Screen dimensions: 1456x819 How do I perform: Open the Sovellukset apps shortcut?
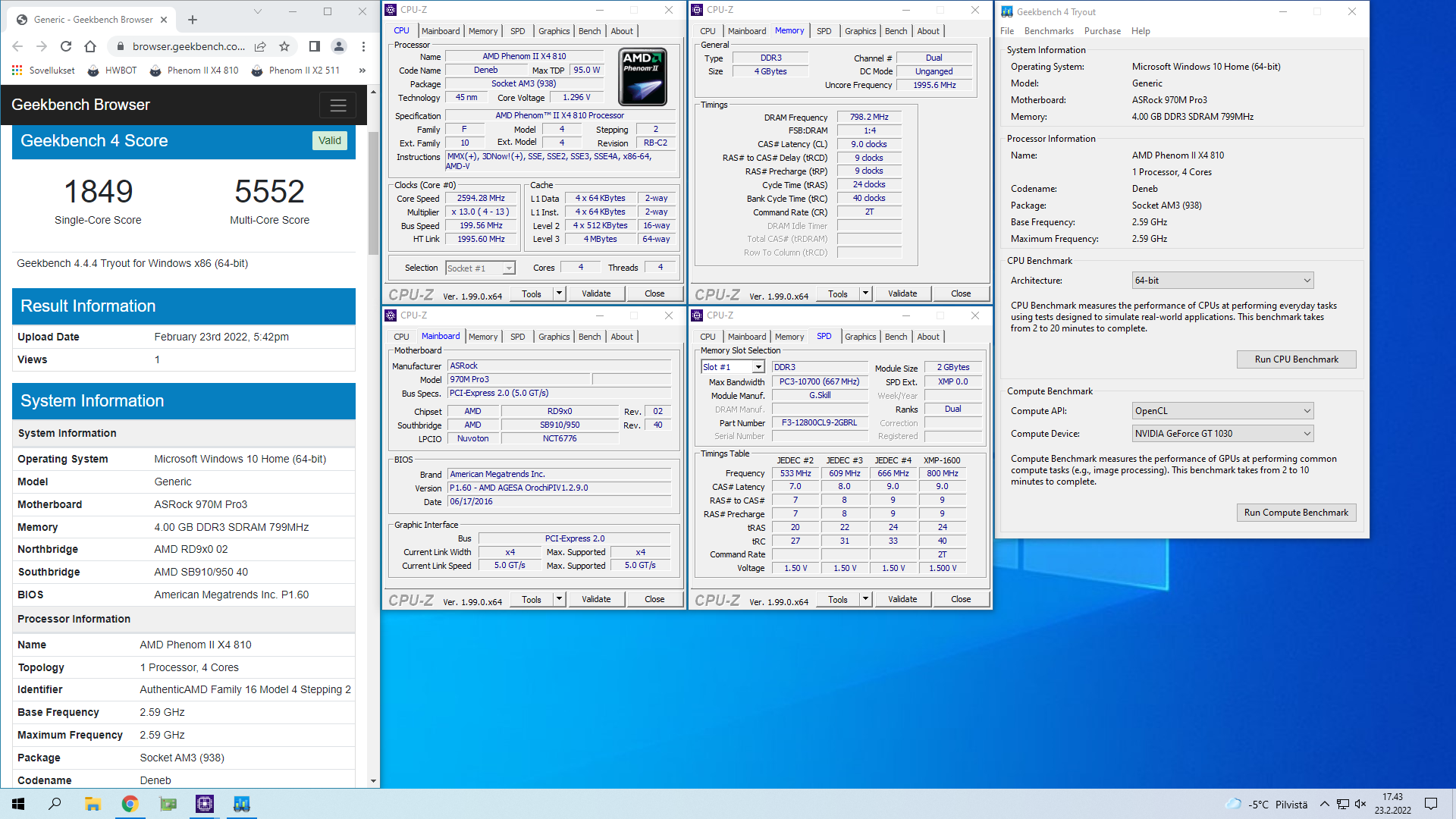[x=43, y=71]
